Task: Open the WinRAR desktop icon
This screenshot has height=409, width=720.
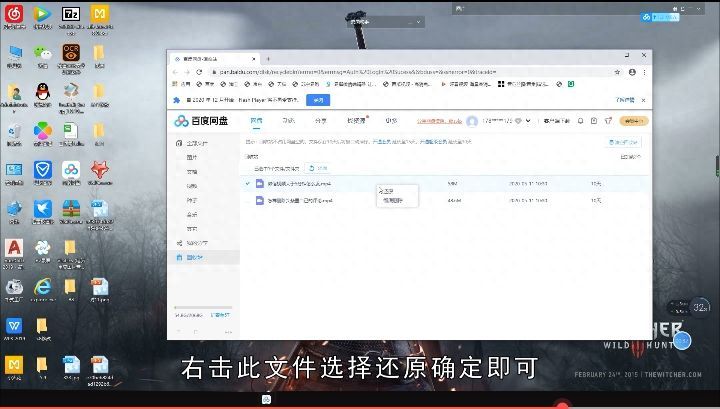Action: (x=71, y=209)
